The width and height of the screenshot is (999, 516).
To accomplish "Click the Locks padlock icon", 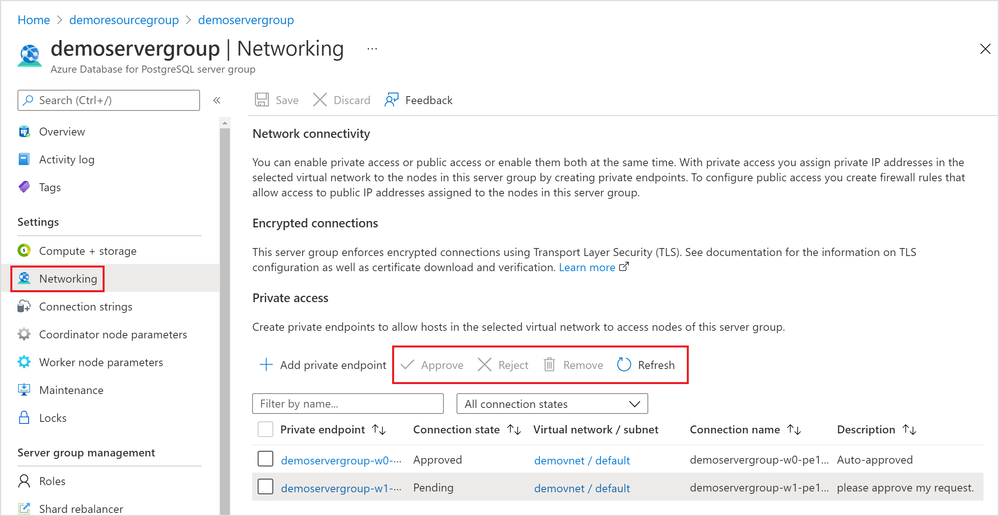I will point(25,418).
